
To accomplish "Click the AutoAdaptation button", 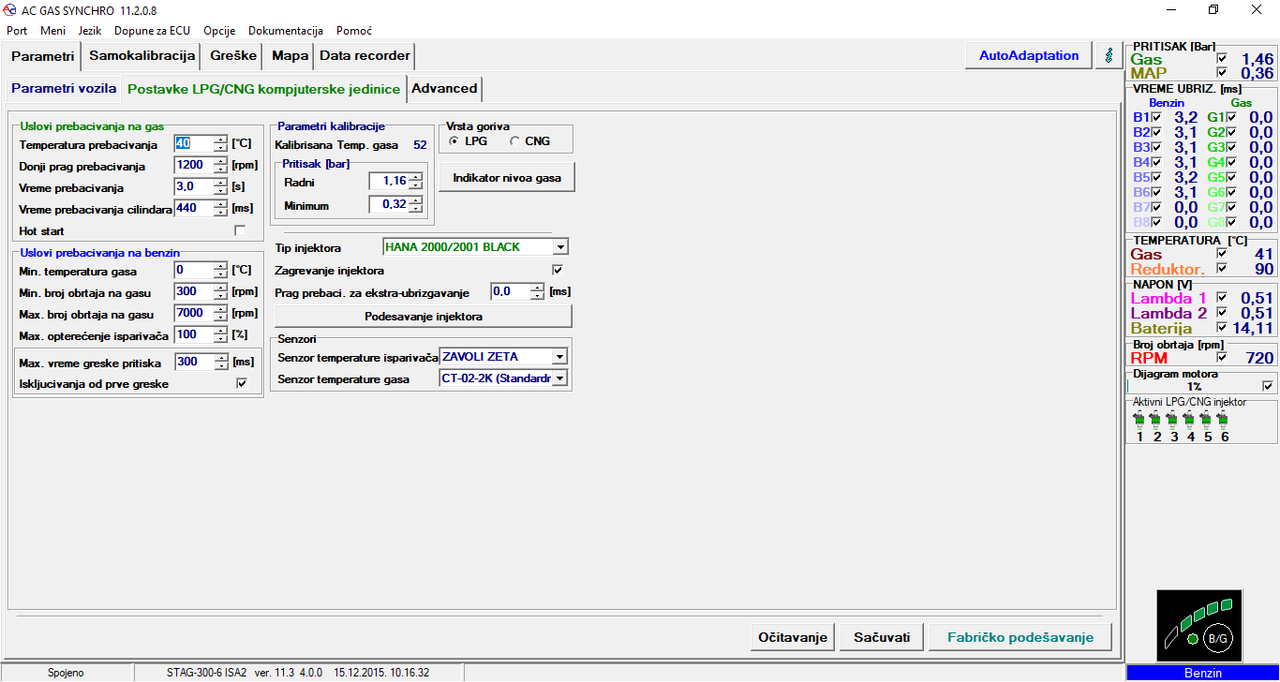I will tap(1029, 56).
